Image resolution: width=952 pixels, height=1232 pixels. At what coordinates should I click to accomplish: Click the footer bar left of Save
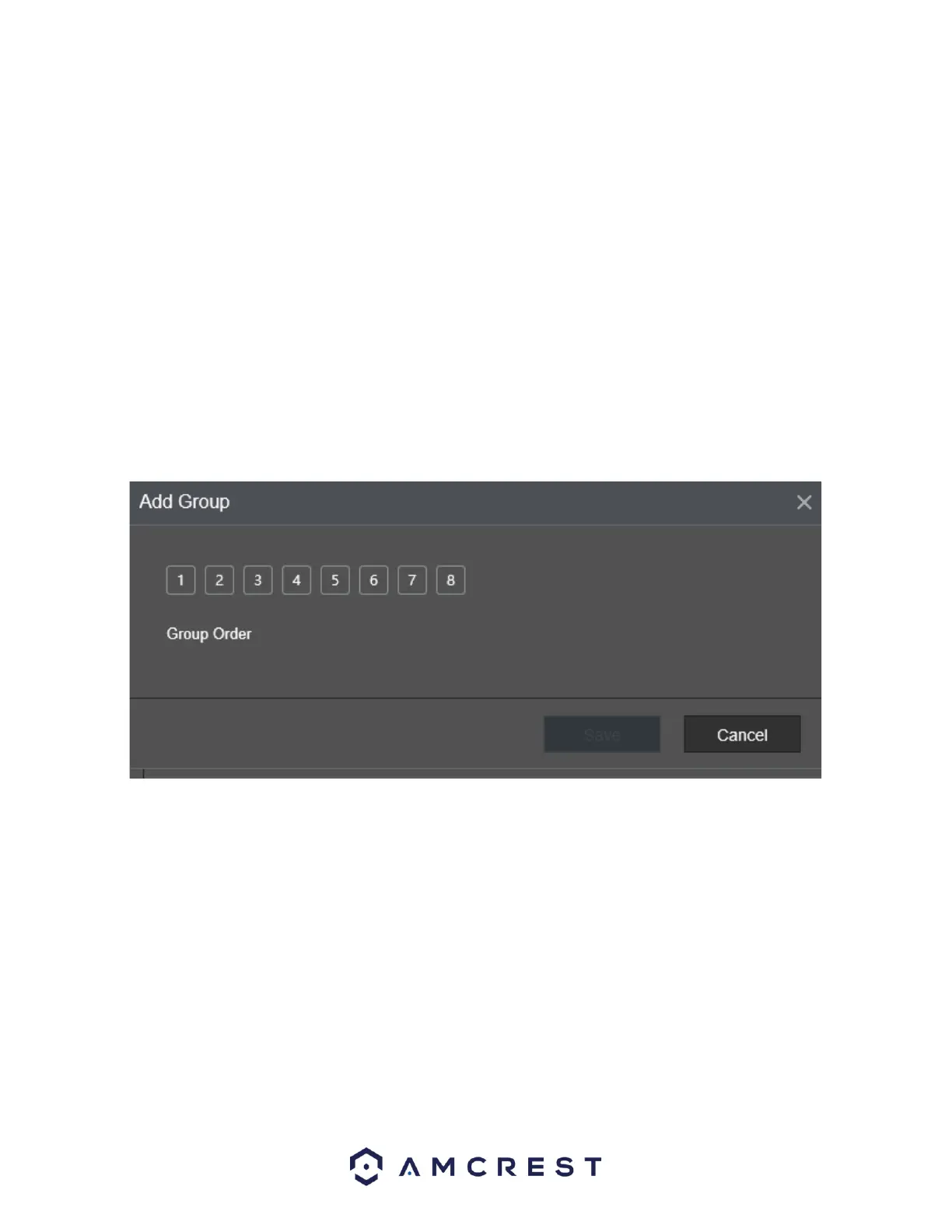(334, 734)
